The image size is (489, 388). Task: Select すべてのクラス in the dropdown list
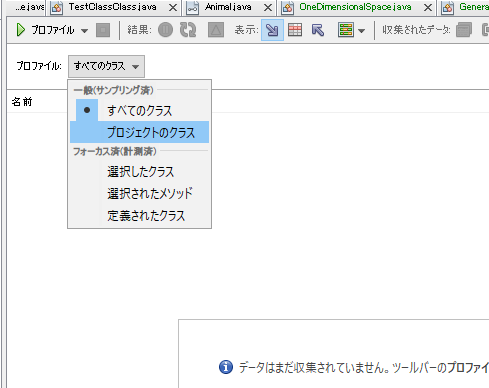[139, 110]
